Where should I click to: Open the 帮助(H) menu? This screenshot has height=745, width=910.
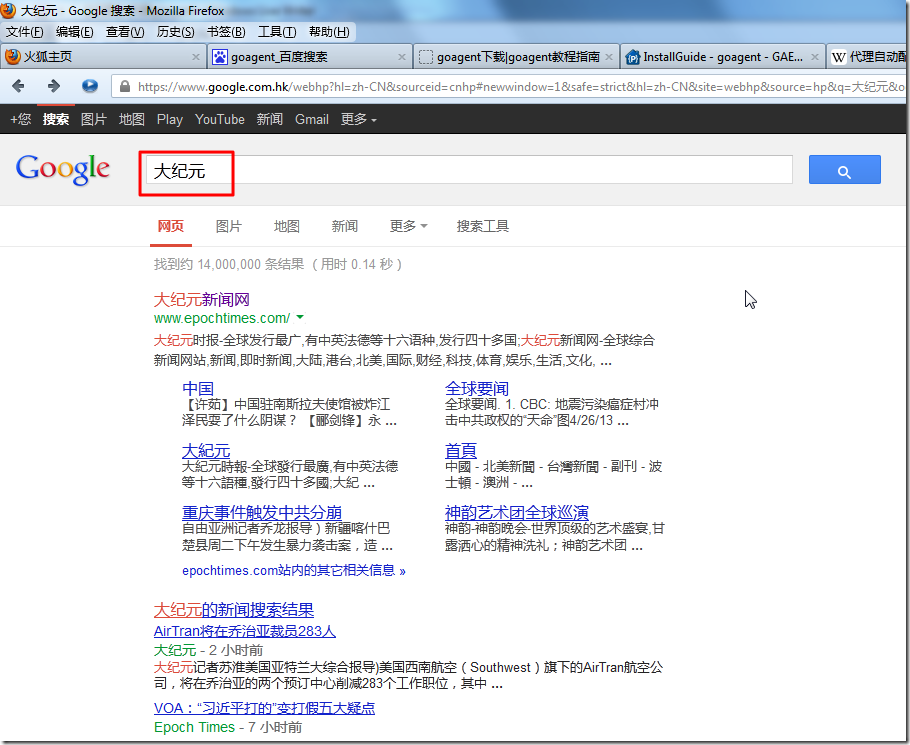(x=329, y=32)
